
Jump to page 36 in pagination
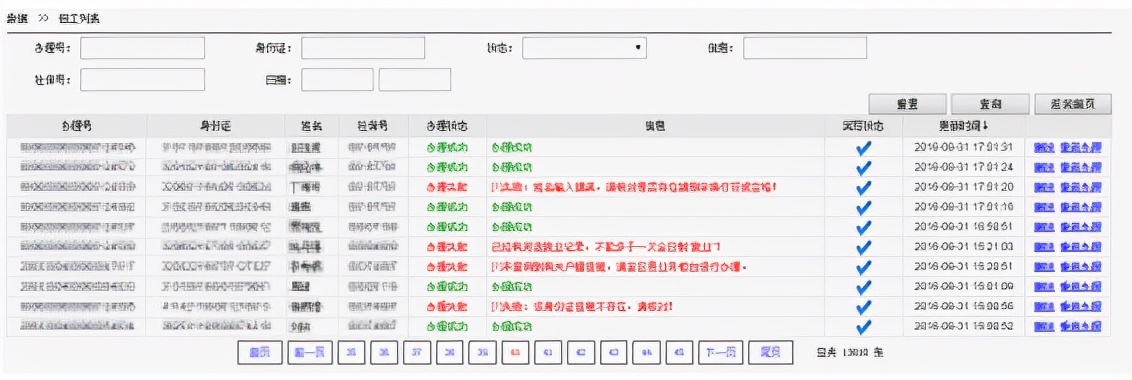pyautogui.click(x=384, y=353)
